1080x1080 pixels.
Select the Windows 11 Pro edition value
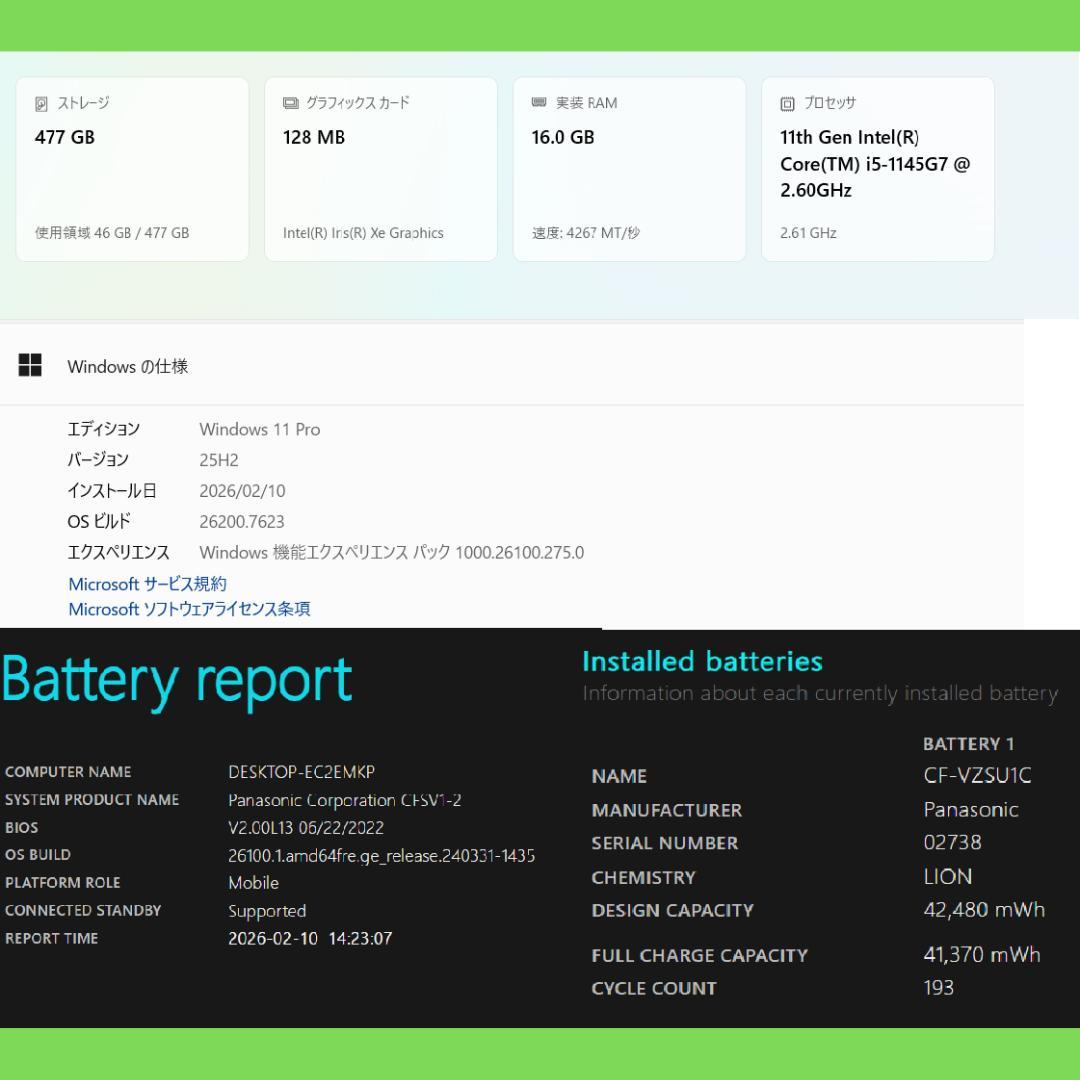259,429
